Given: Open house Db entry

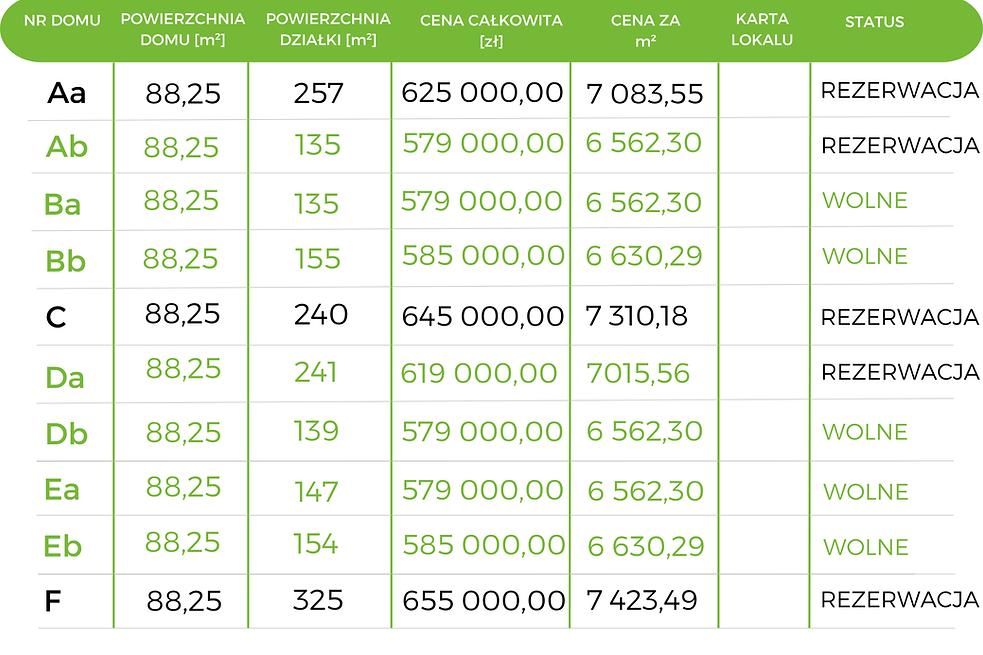Looking at the screenshot, I should coord(66,434).
